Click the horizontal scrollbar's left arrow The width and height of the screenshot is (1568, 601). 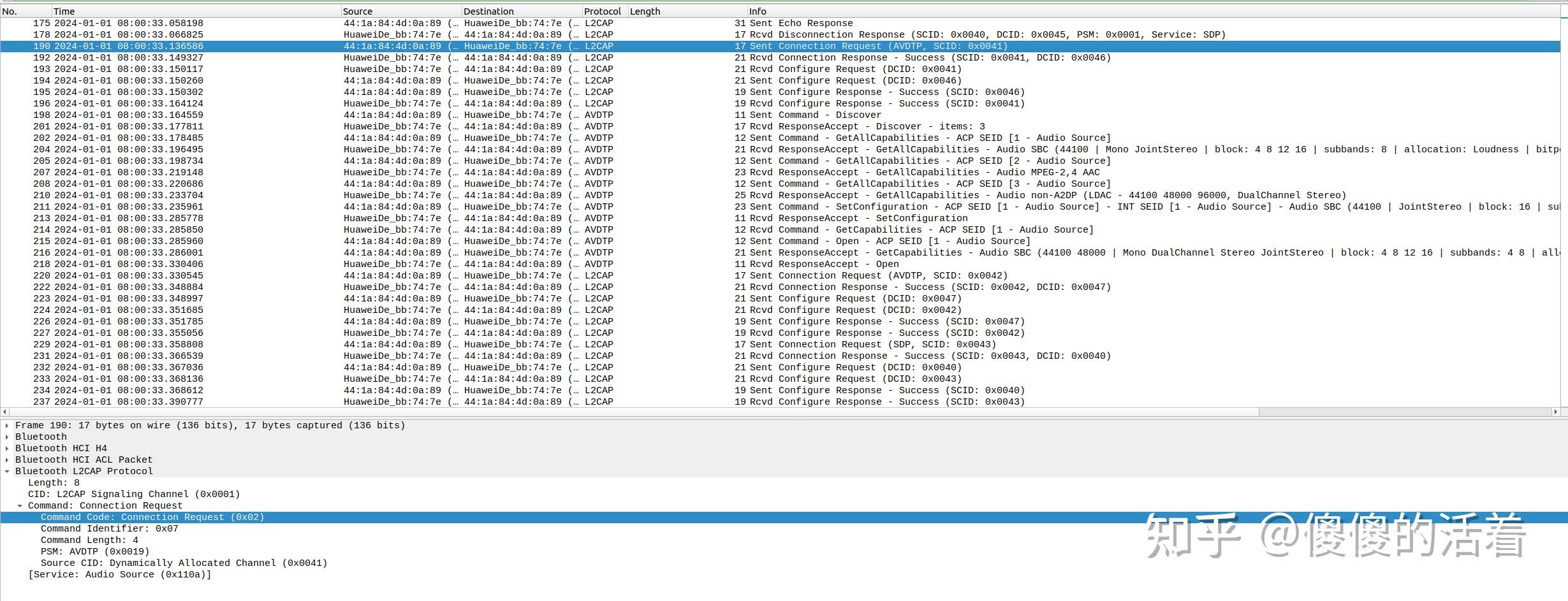[5, 412]
